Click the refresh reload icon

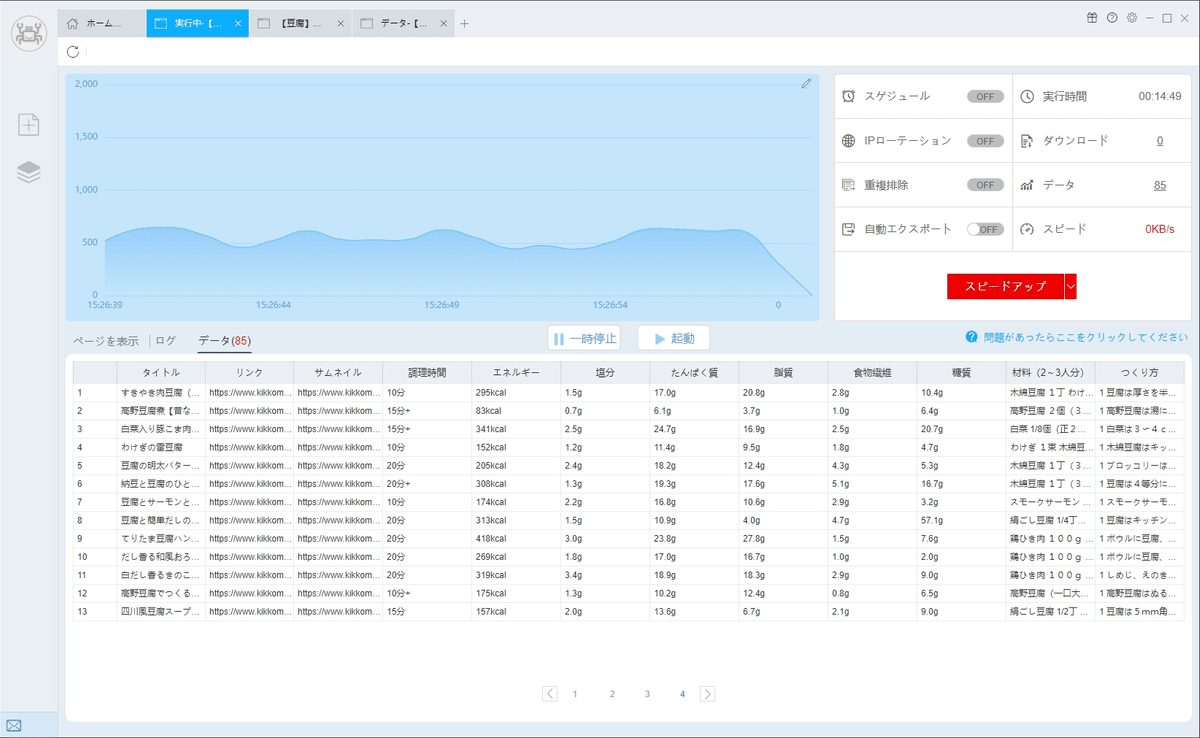(x=73, y=52)
